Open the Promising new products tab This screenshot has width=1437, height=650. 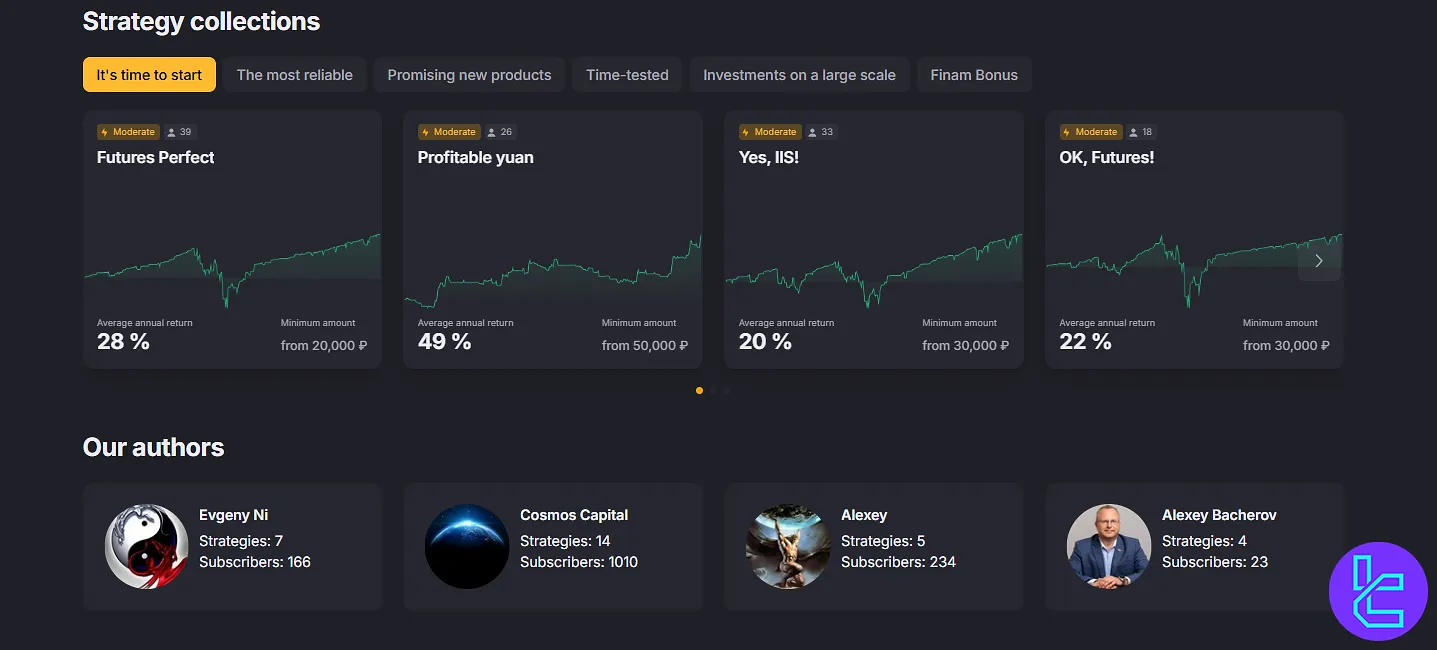click(x=469, y=74)
